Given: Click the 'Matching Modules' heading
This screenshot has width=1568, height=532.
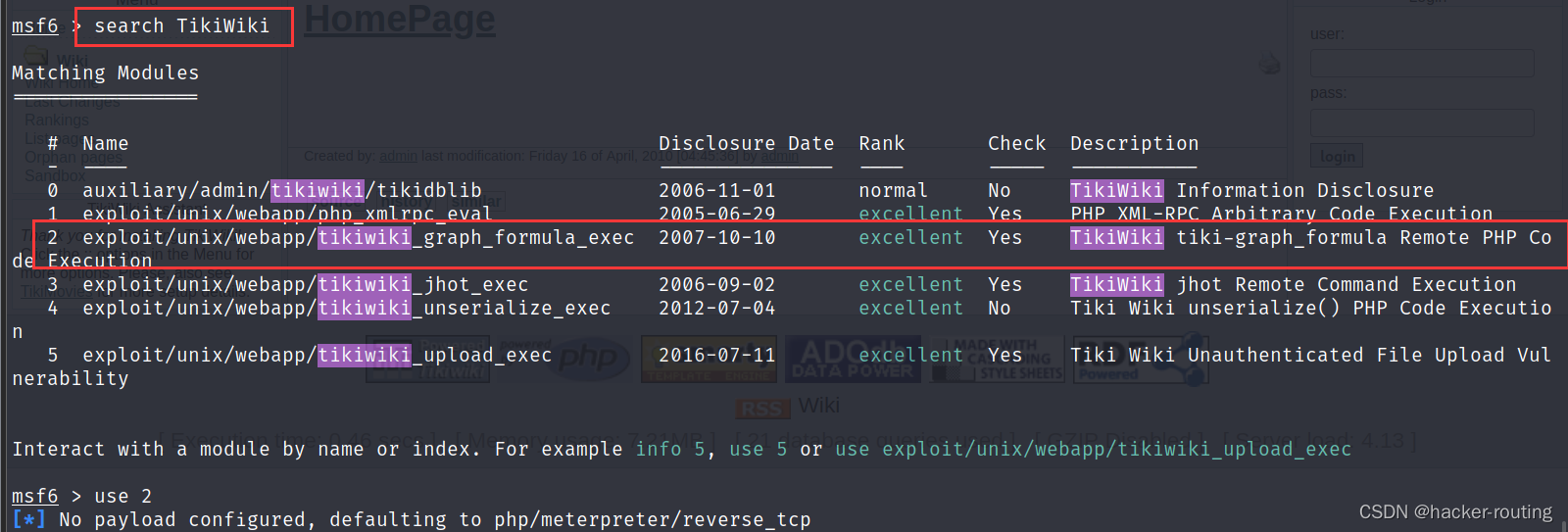Looking at the screenshot, I should coord(105,73).
